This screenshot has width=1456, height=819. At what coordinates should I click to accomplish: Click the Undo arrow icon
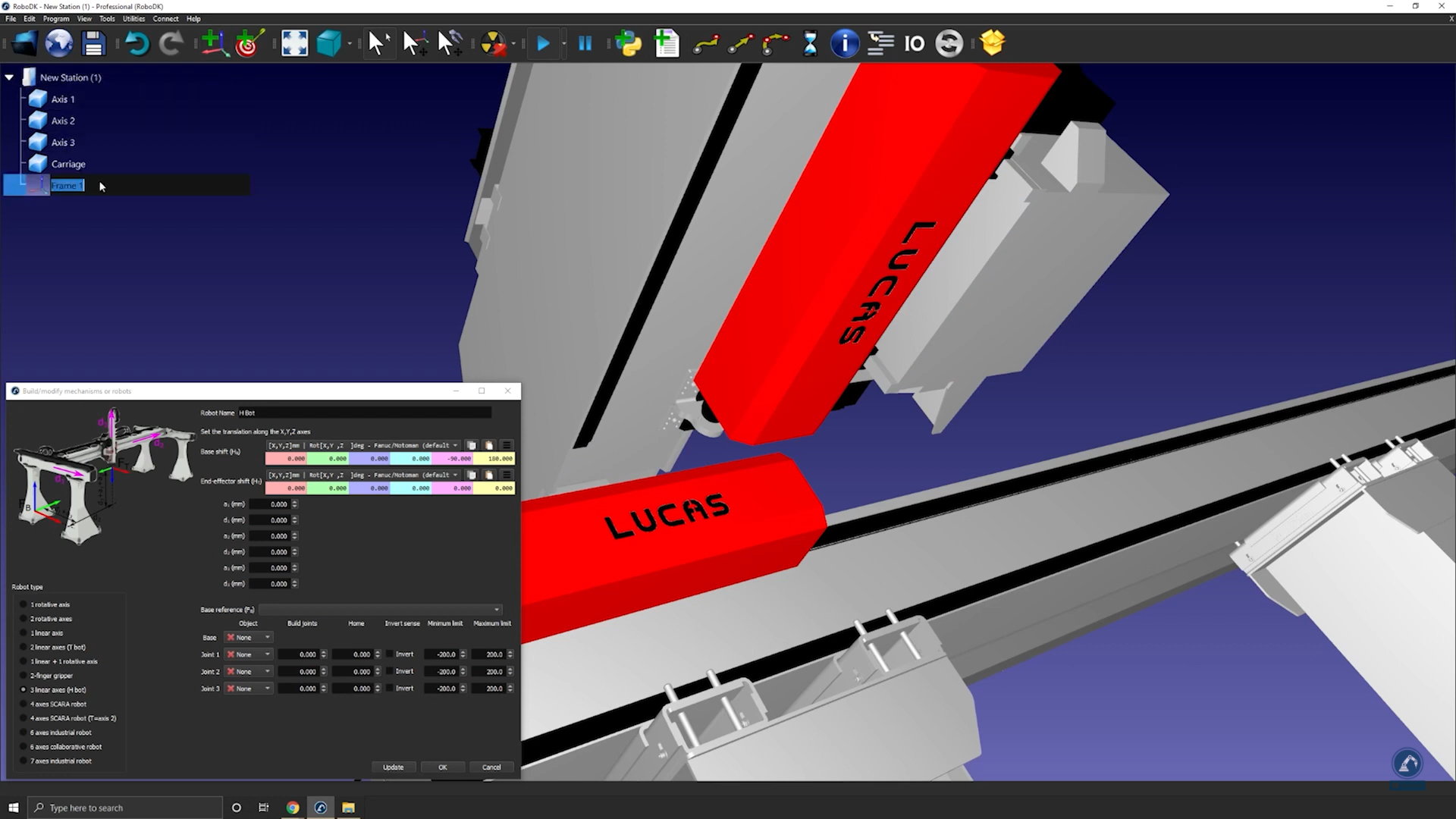point(136,43)
